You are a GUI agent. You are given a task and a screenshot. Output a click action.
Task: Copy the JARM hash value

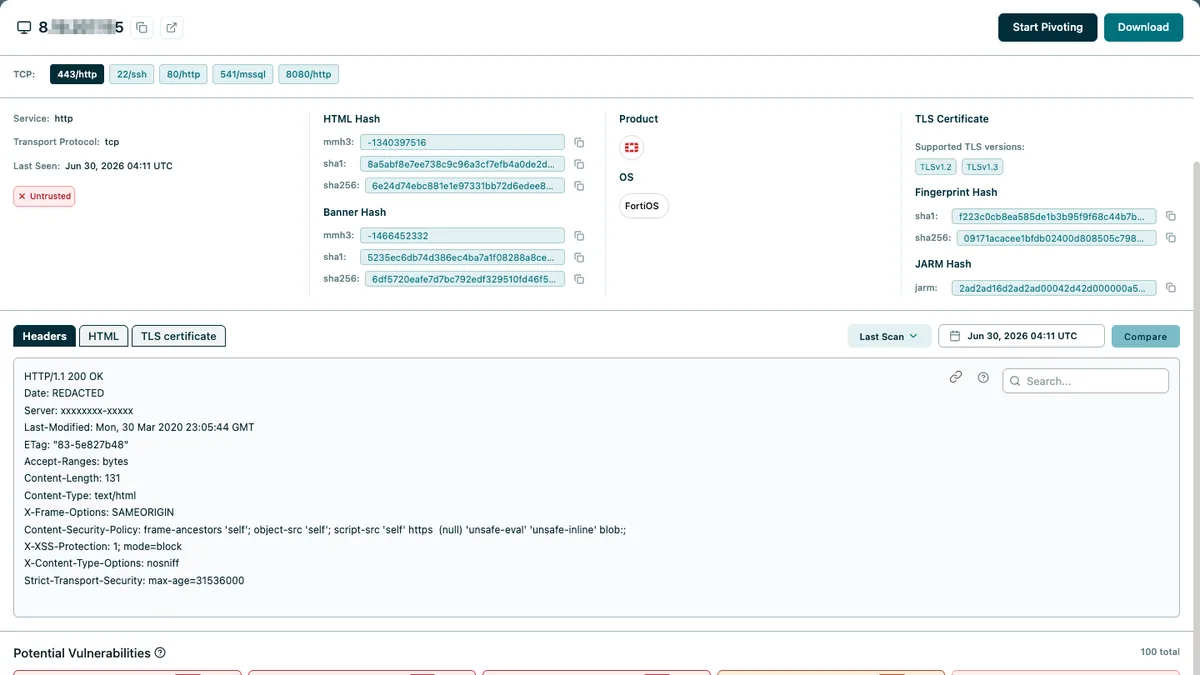click(1171, 288)
